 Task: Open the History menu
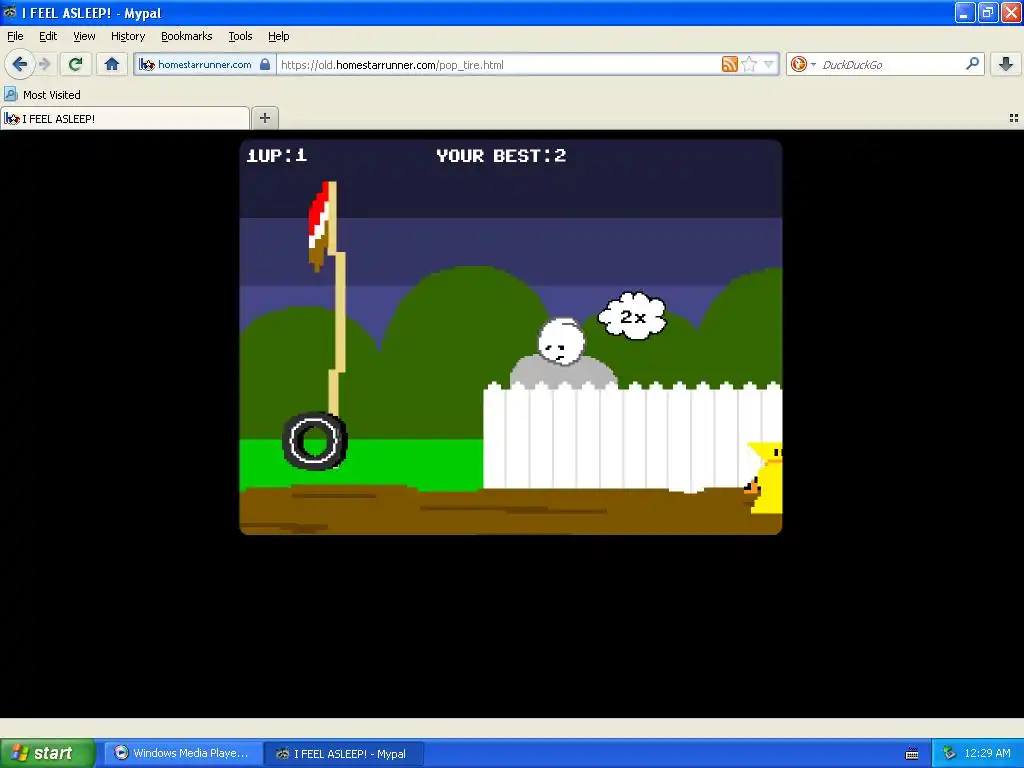[x=128, y=36]
